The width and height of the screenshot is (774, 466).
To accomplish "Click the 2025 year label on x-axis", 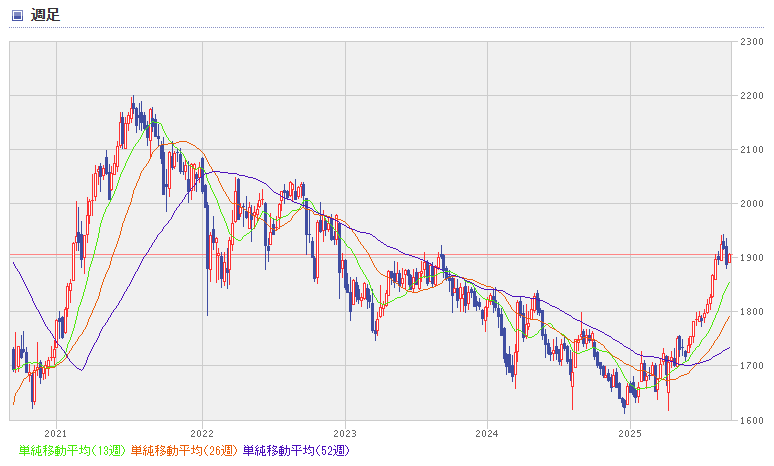I will (630, 434).
